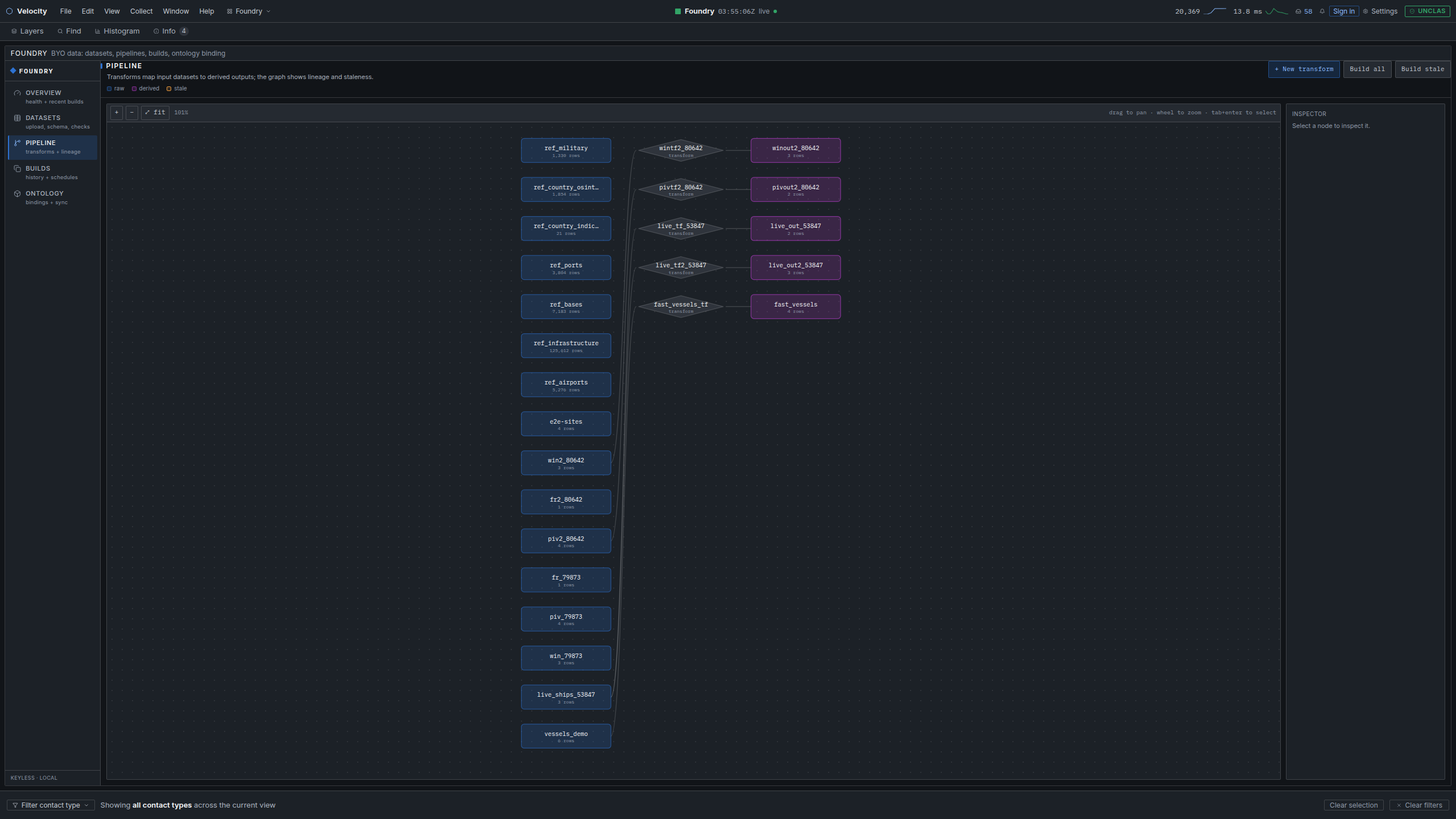This screenshot has width=1456, height=819.
Task: Switch to the Datasets section
Action: 53,122
